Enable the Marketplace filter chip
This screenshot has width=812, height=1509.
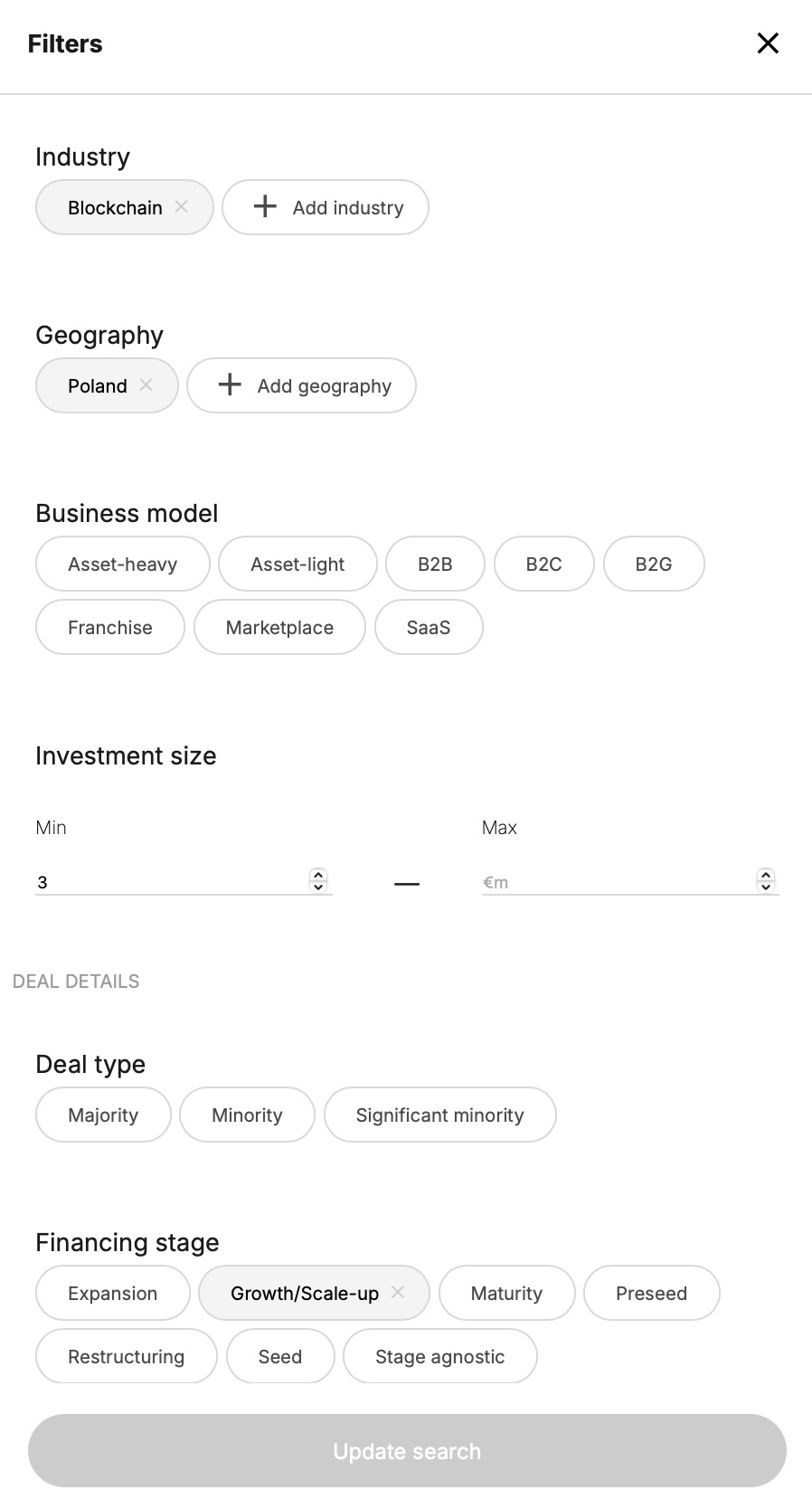point(279,627)
